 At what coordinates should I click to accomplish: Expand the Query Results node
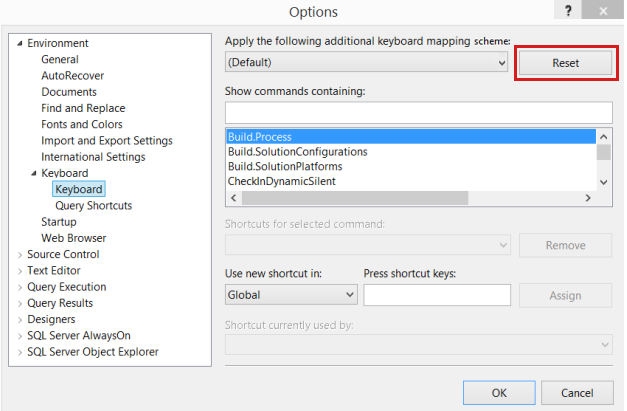click(x=20, y=303)
